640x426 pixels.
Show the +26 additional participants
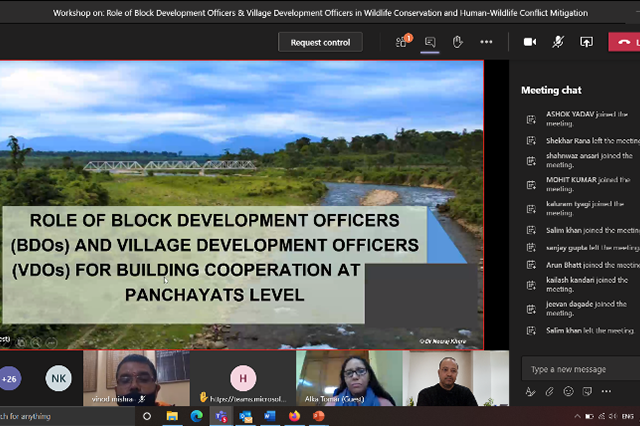coord(10,378)
